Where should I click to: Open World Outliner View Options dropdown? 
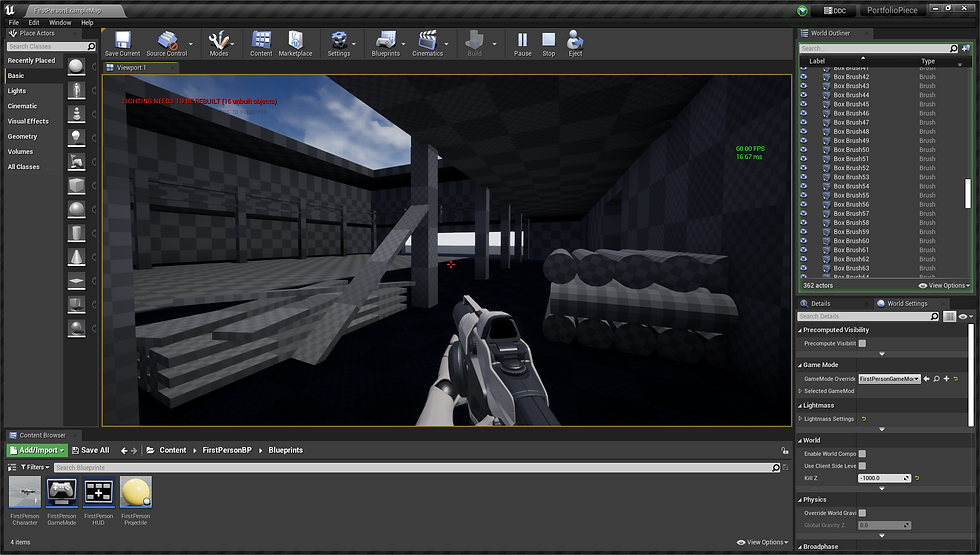tap(944, 286)
